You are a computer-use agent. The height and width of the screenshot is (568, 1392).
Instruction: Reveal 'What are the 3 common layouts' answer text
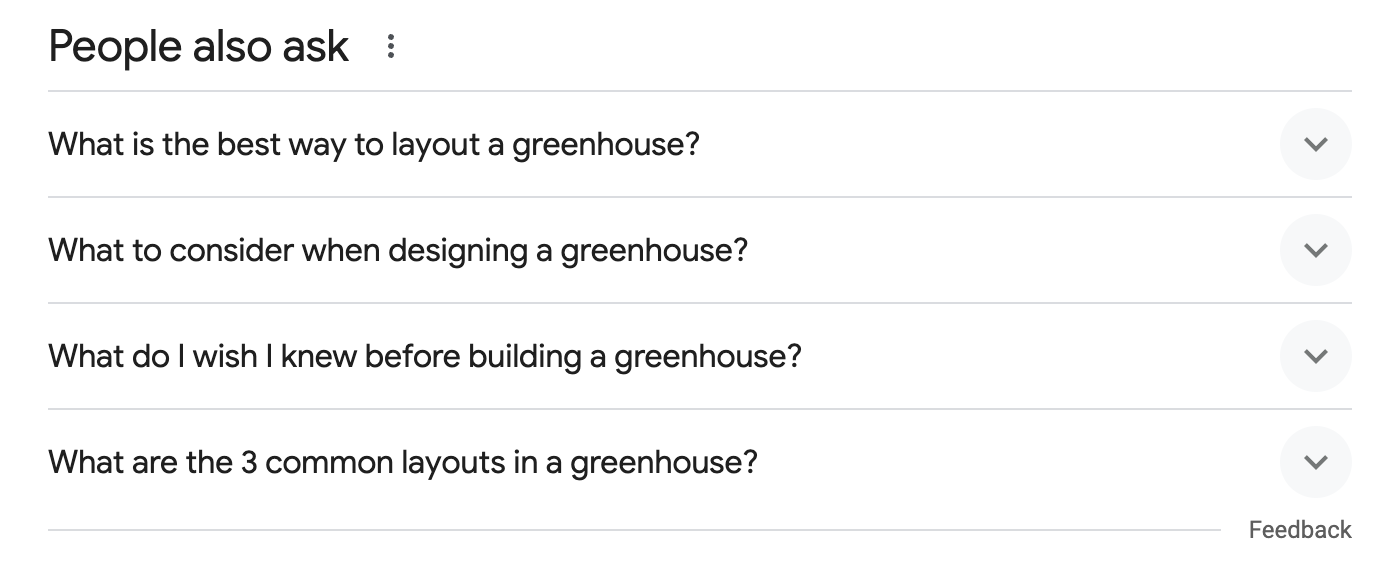pos(402,462)
